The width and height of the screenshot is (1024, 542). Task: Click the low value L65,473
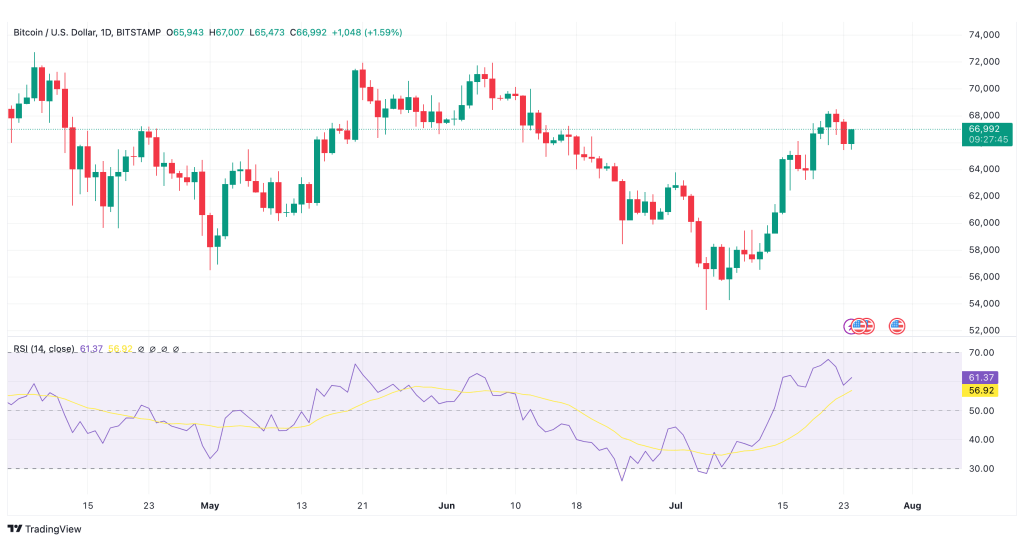[267, 32]
